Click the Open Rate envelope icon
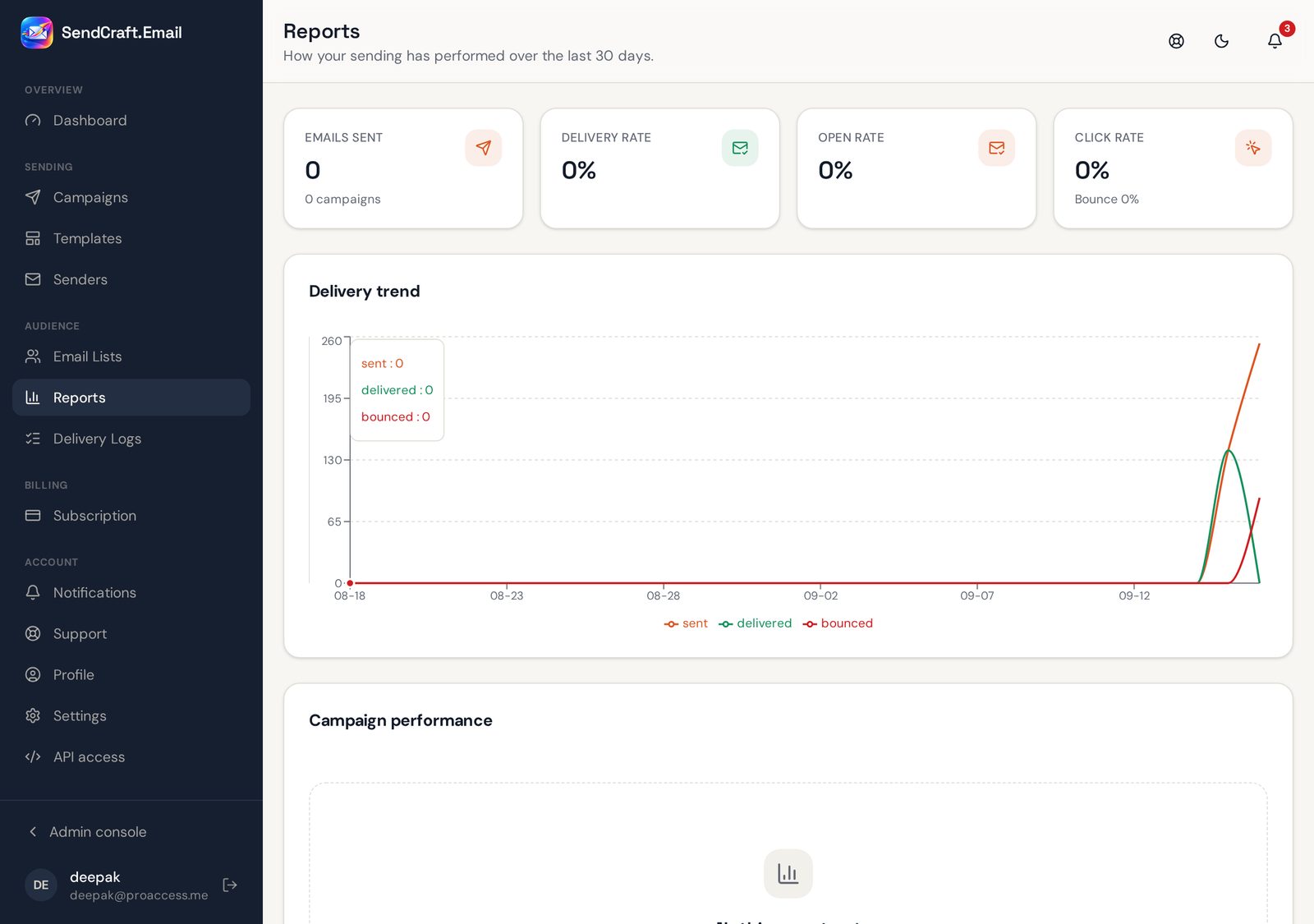This screenshot has height=924, width=1314. 997,148
